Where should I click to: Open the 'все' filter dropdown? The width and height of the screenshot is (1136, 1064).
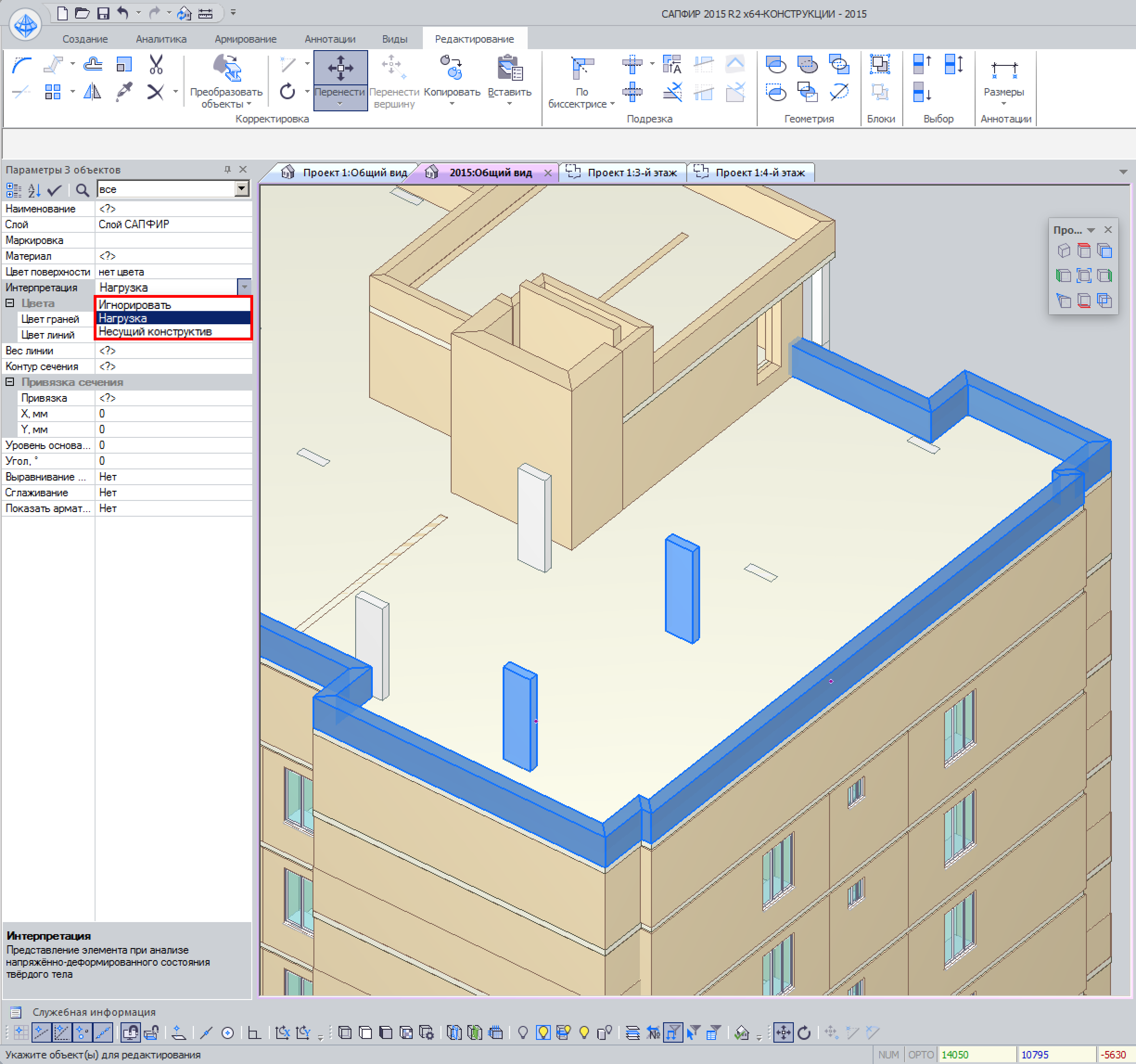(x=242, y=189)
